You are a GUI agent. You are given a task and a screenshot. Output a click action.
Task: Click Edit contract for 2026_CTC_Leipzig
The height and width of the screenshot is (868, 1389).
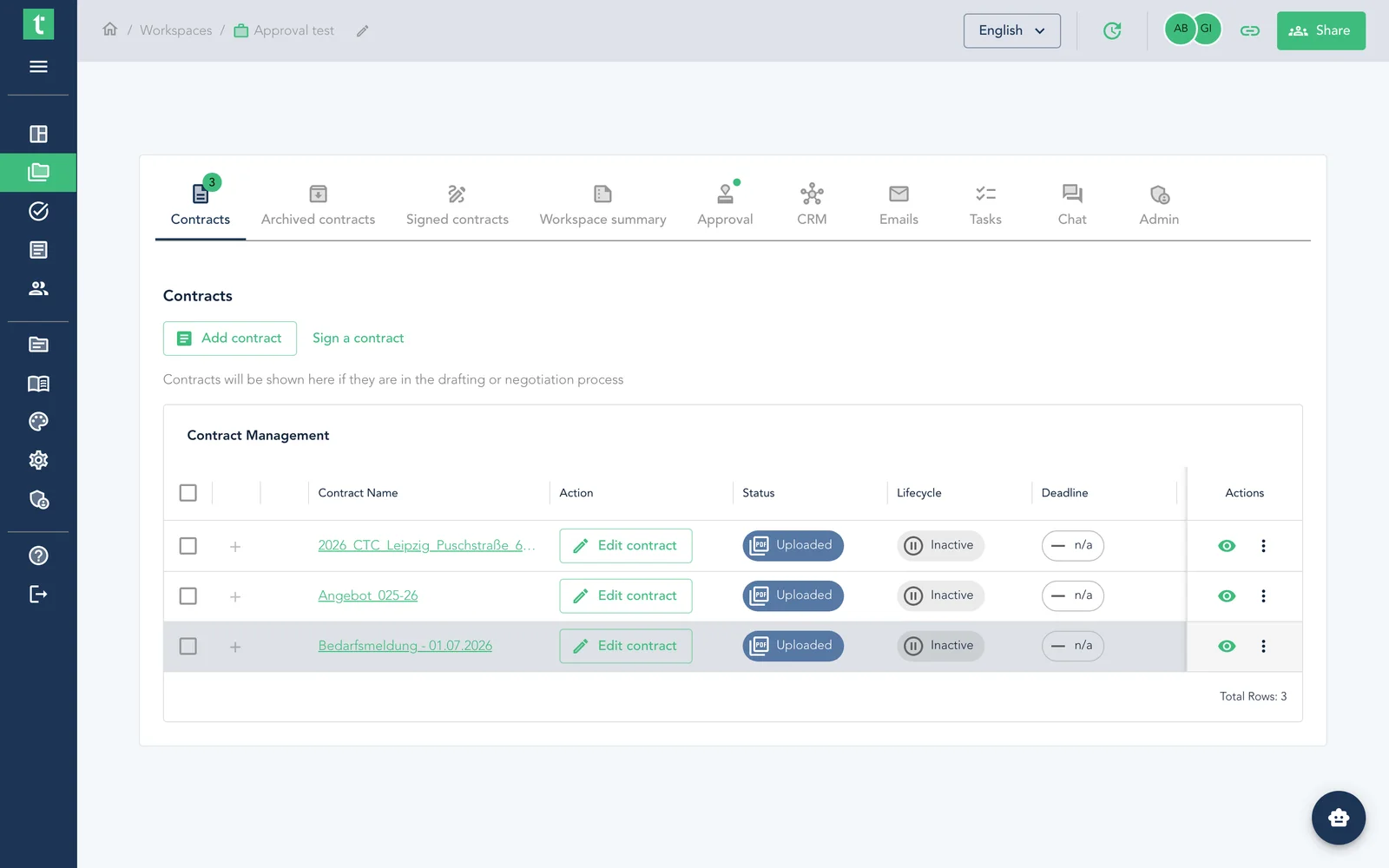click(626, 546)
